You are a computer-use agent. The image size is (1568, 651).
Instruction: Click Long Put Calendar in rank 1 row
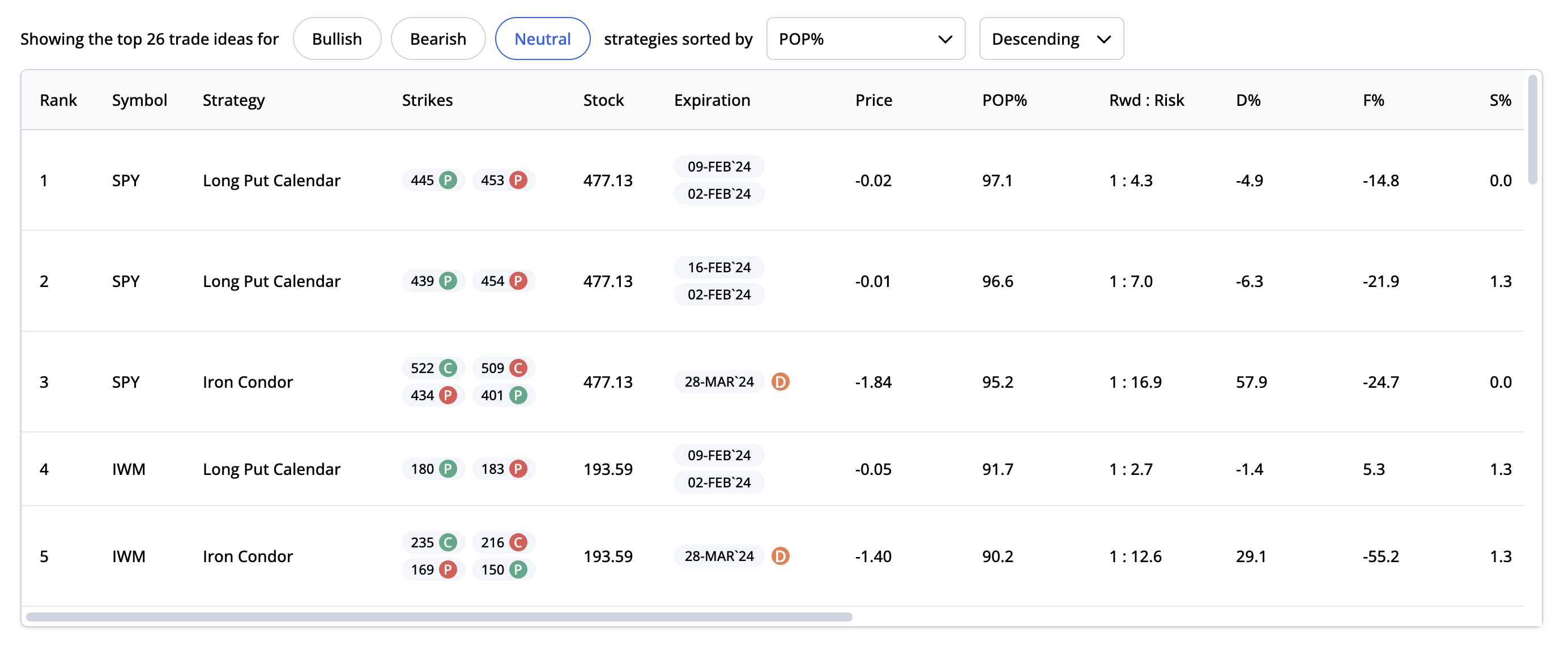271,181
